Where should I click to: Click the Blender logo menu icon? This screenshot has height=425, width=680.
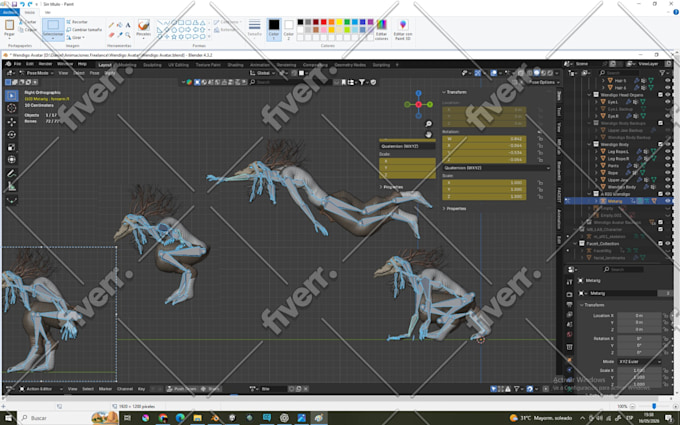point(8,64)
